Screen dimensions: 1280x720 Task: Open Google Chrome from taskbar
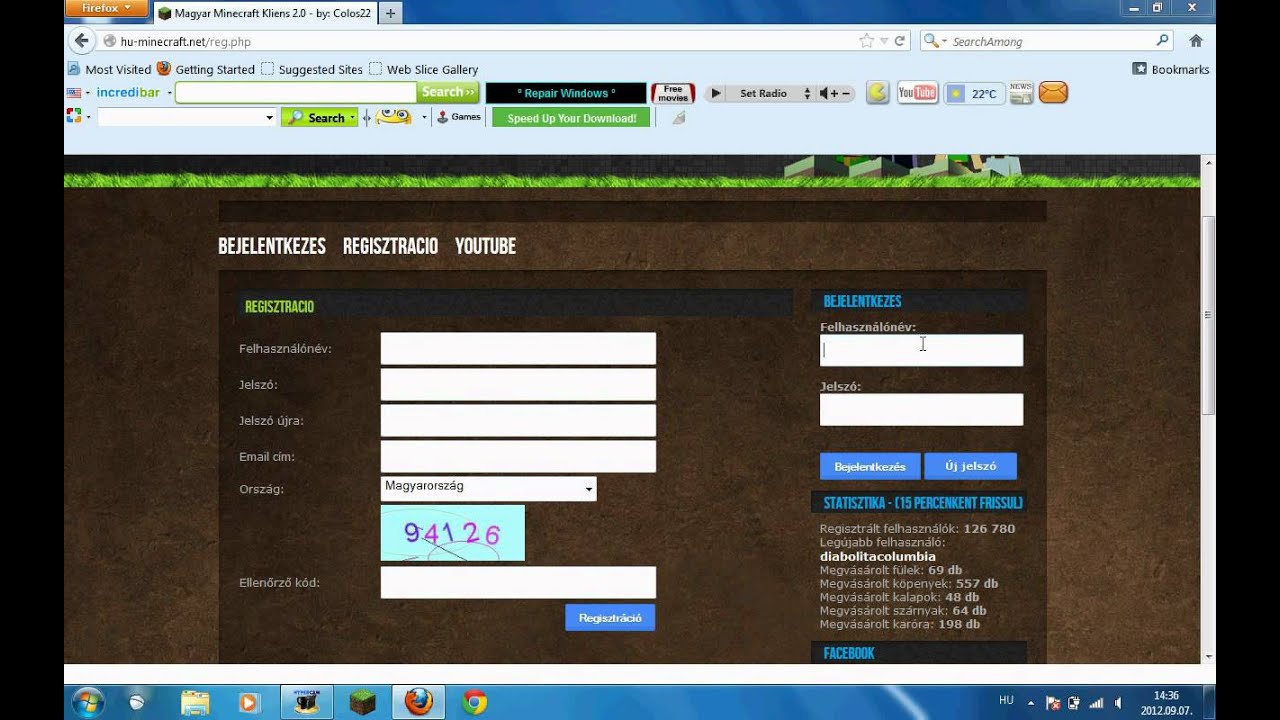(x=475, y=702)
